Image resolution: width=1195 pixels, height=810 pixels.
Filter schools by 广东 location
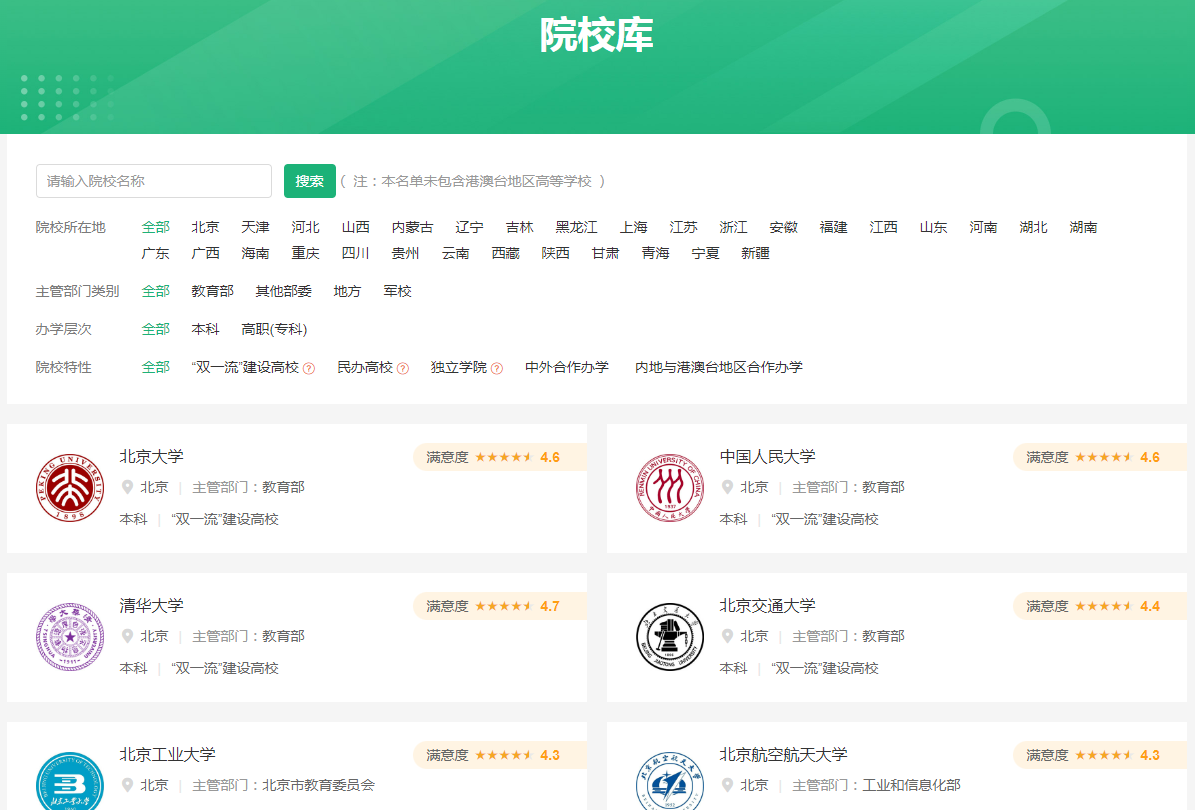[155, 253]
